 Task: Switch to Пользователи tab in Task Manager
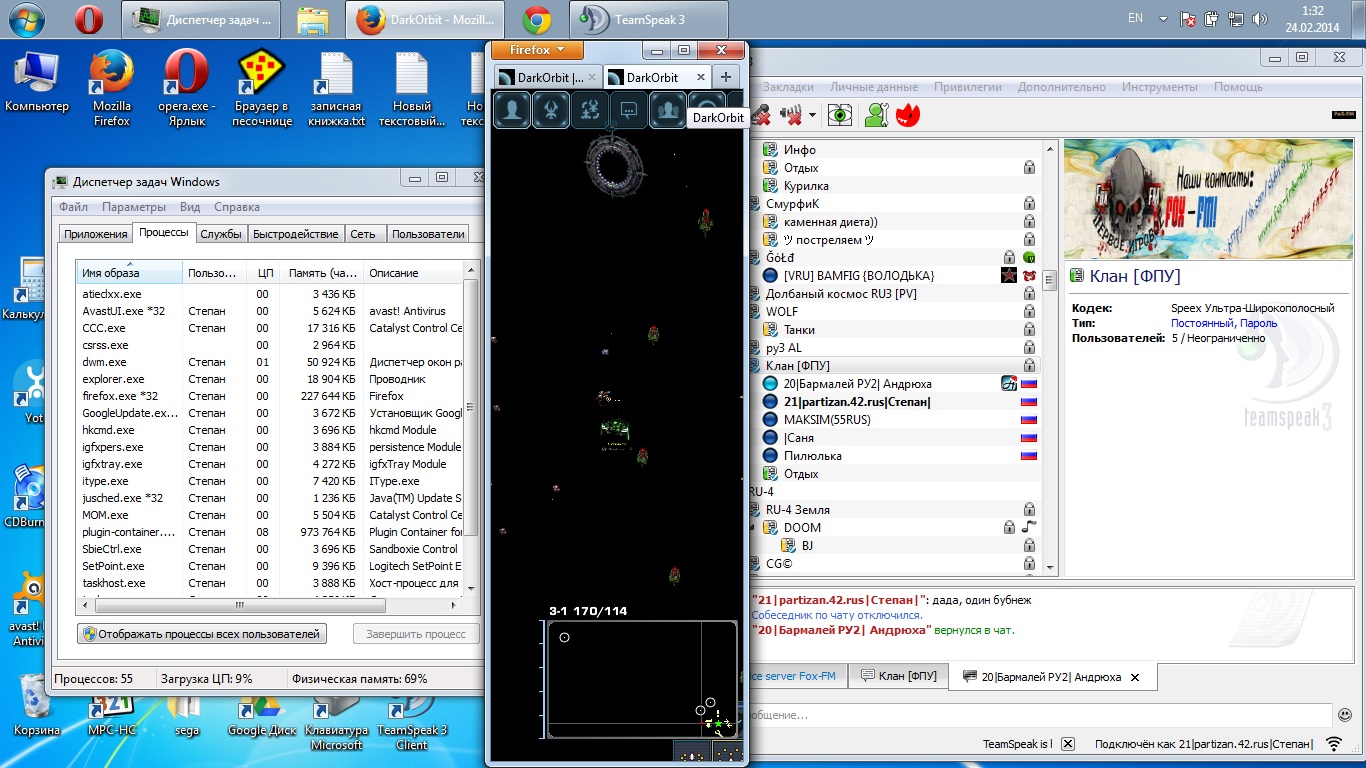(428, 234)
